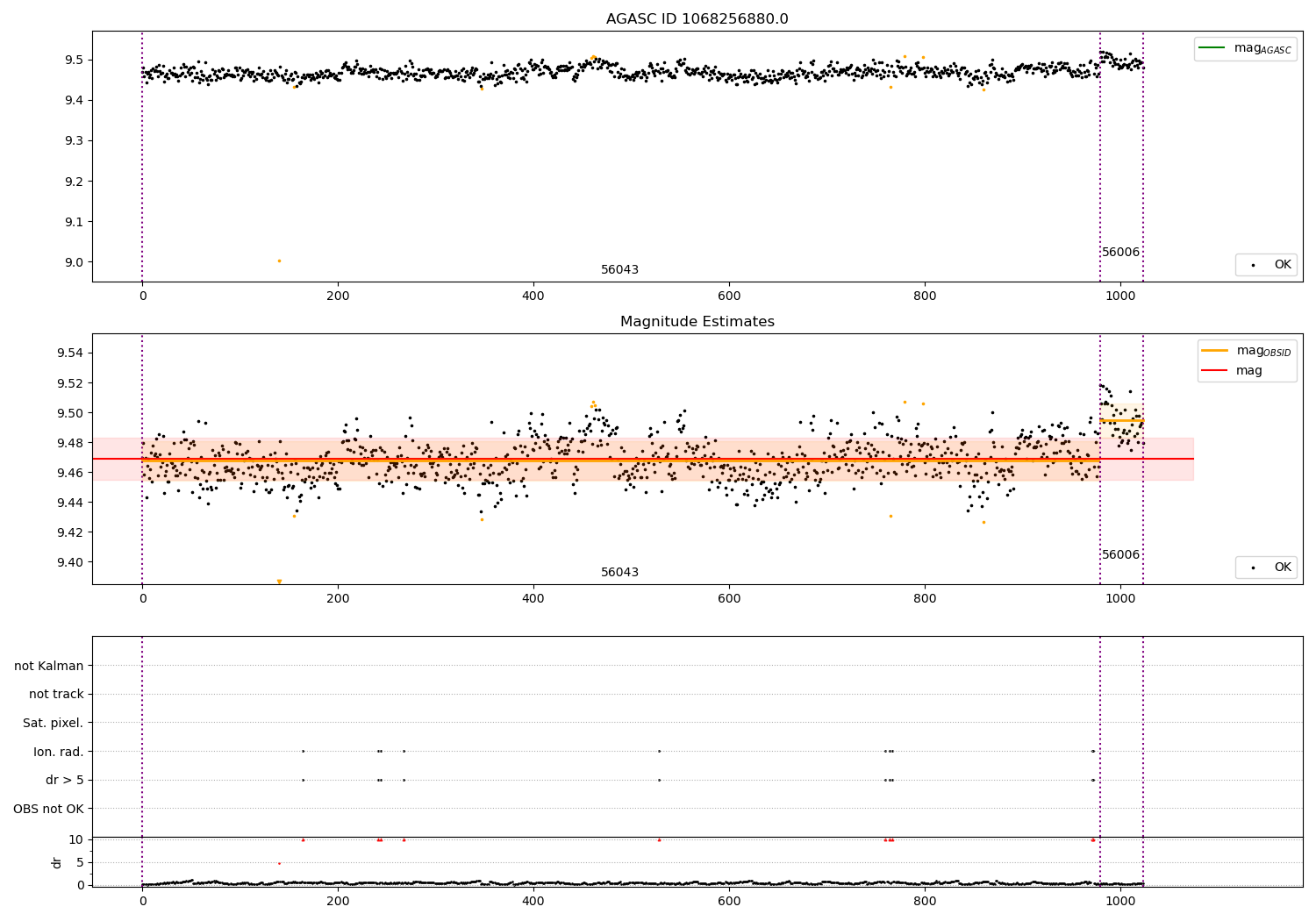Click the orange downward triangle marker in middle plot
This screenshot has height=921, width=1316.
coord(279,582)
